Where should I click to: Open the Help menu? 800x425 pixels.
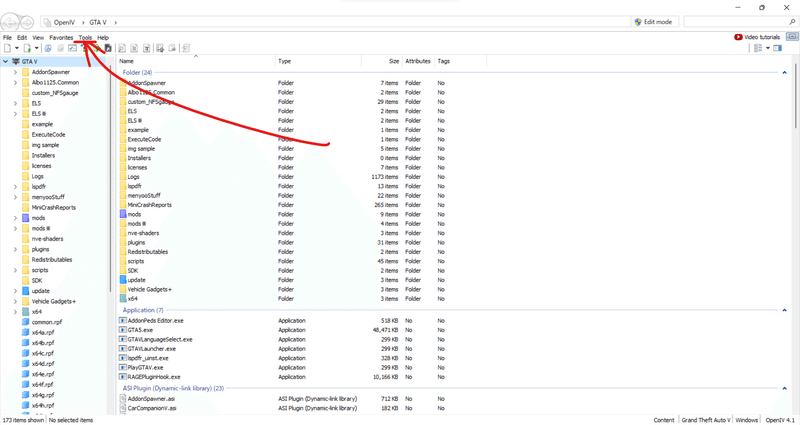103,37
